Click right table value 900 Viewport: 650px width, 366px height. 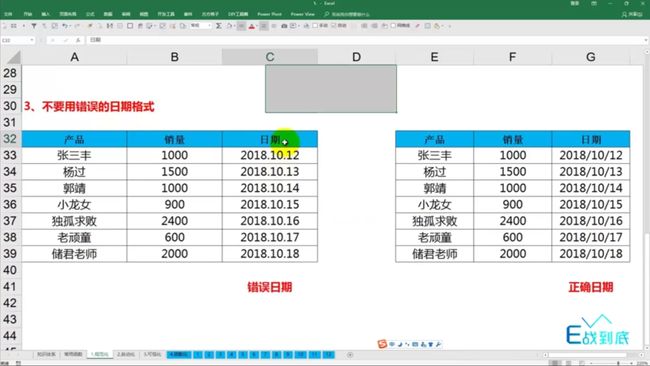point(513,204)
